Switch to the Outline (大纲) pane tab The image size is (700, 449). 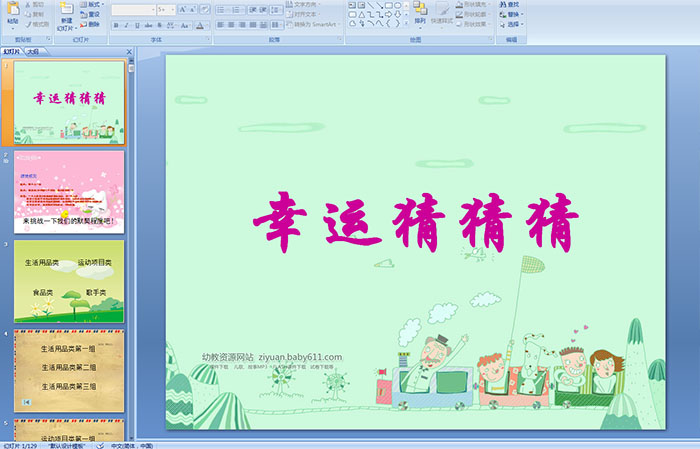[x=33, y=52]
